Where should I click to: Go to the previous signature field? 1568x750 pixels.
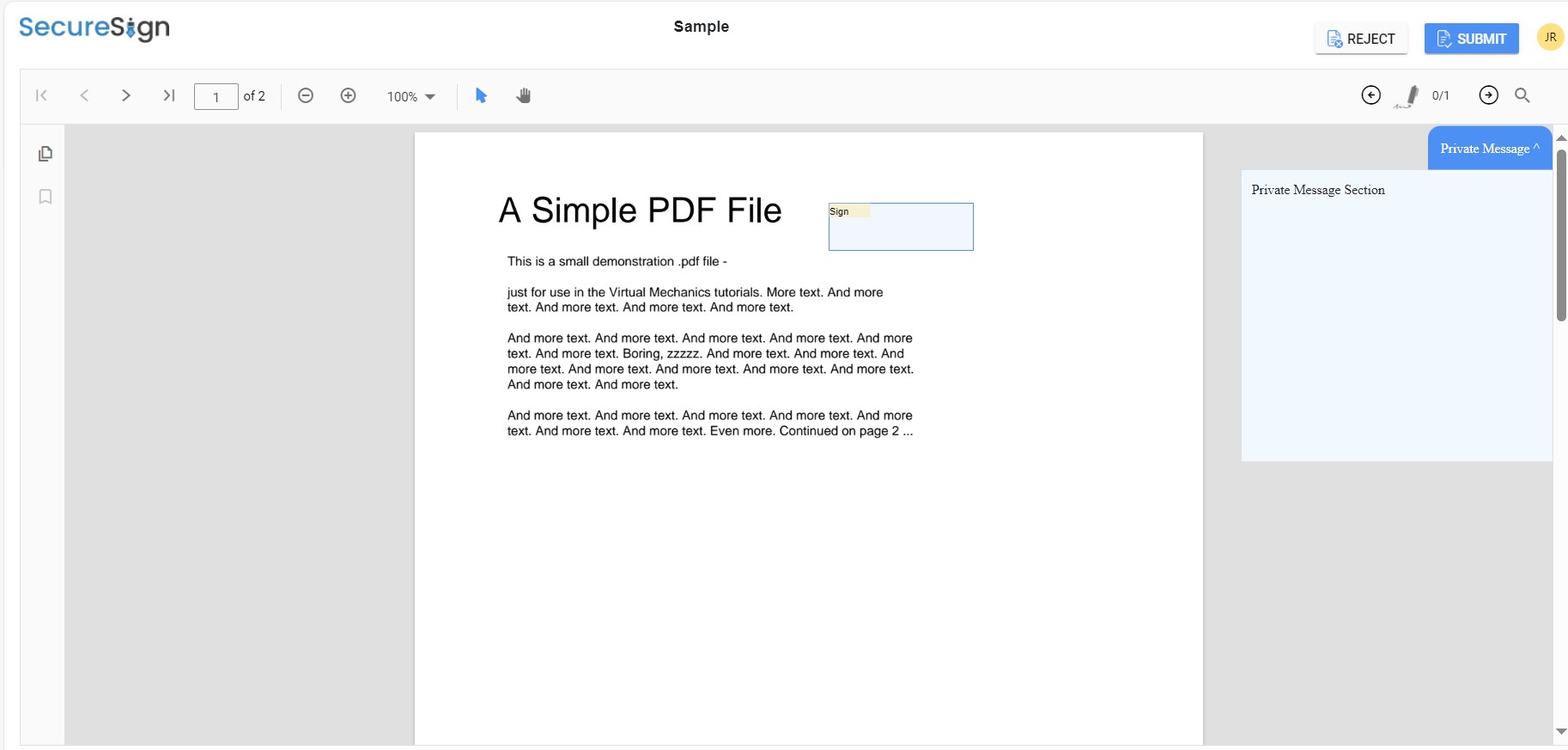tap(1371, 95)
